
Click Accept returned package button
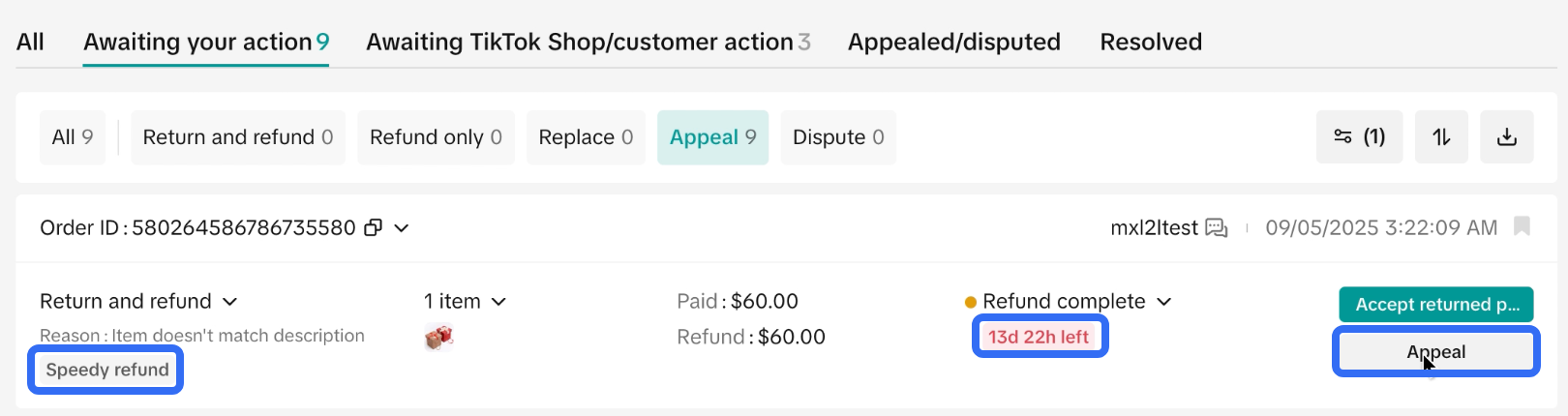[1435, 305]
